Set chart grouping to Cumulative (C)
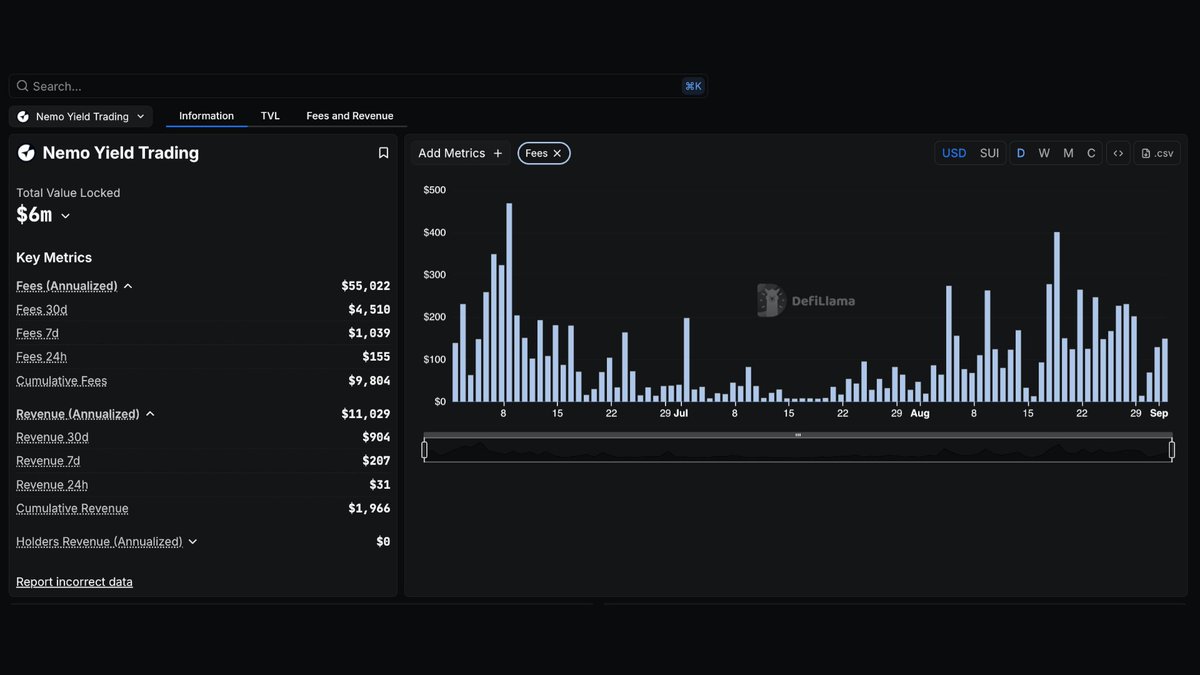The height and width of the screenshot is (675, 1200). pos(1091,153)
